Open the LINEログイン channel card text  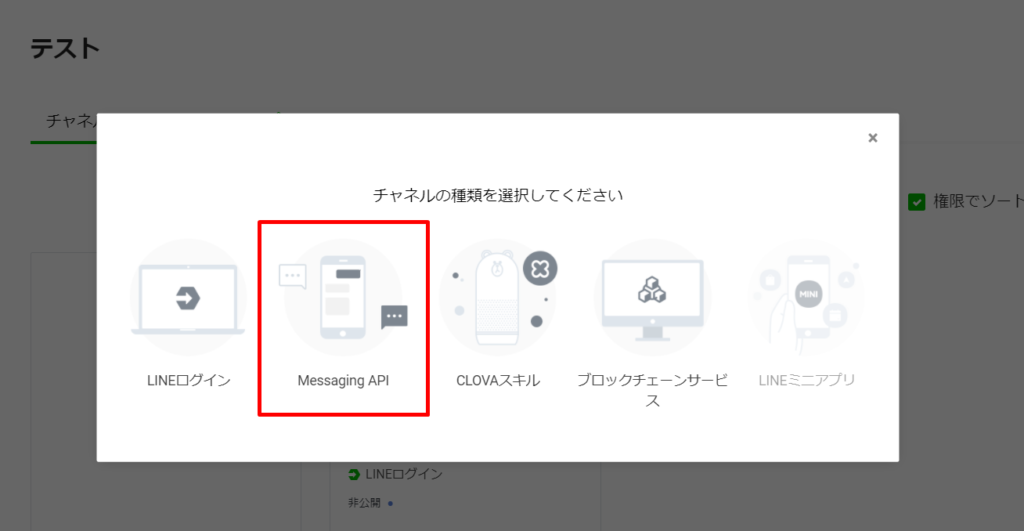404,474
